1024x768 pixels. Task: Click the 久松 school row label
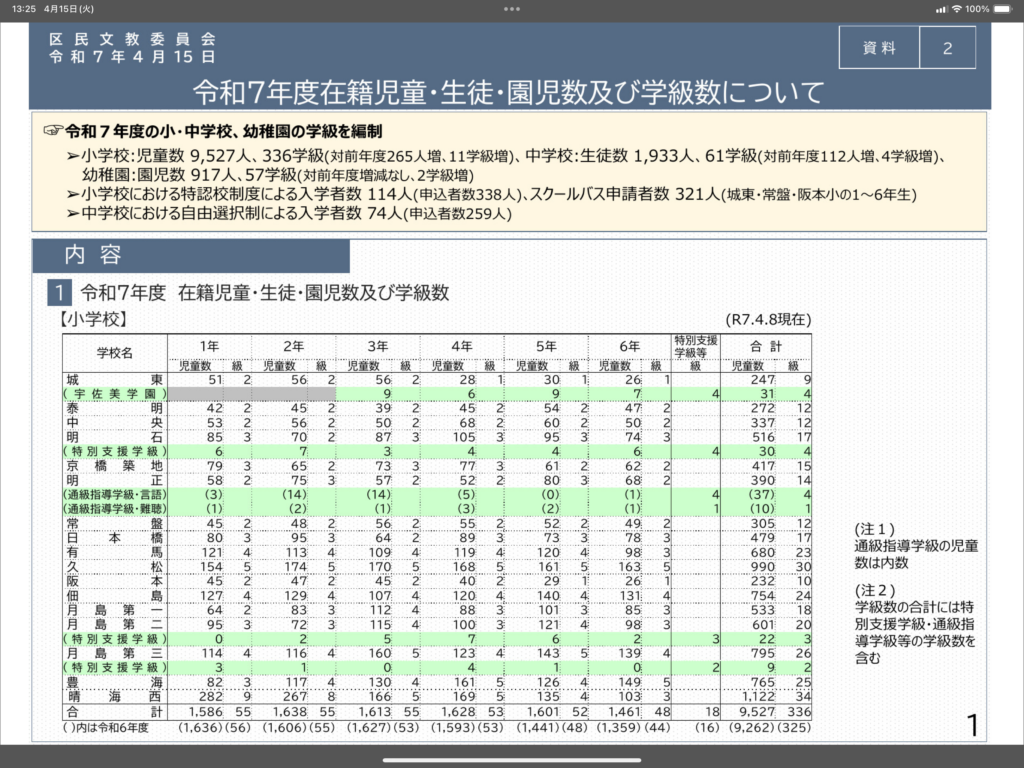tap(114, 567)
